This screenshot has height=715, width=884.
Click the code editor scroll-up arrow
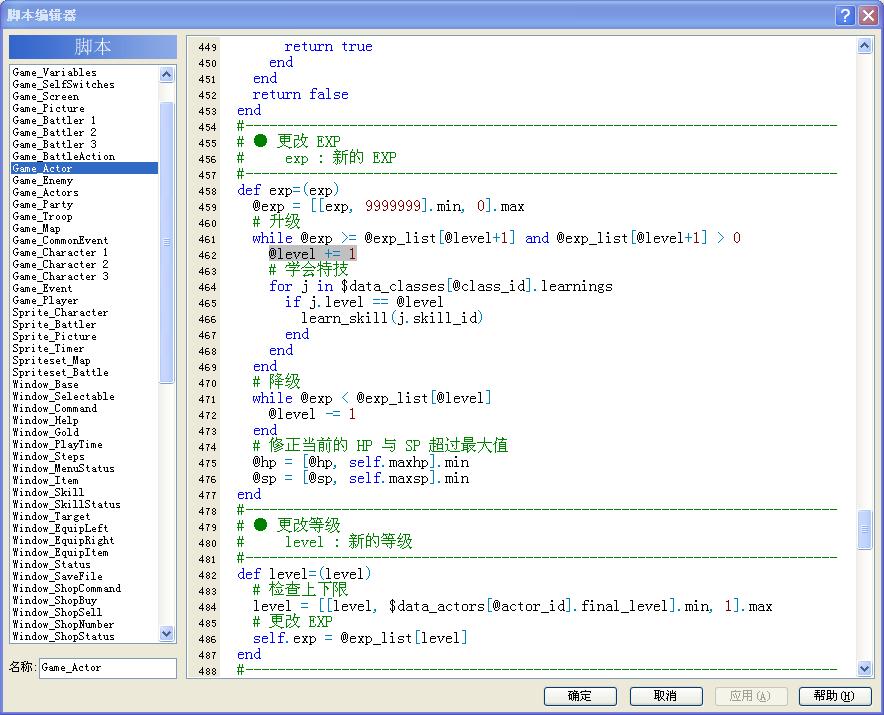click(864, 46)
